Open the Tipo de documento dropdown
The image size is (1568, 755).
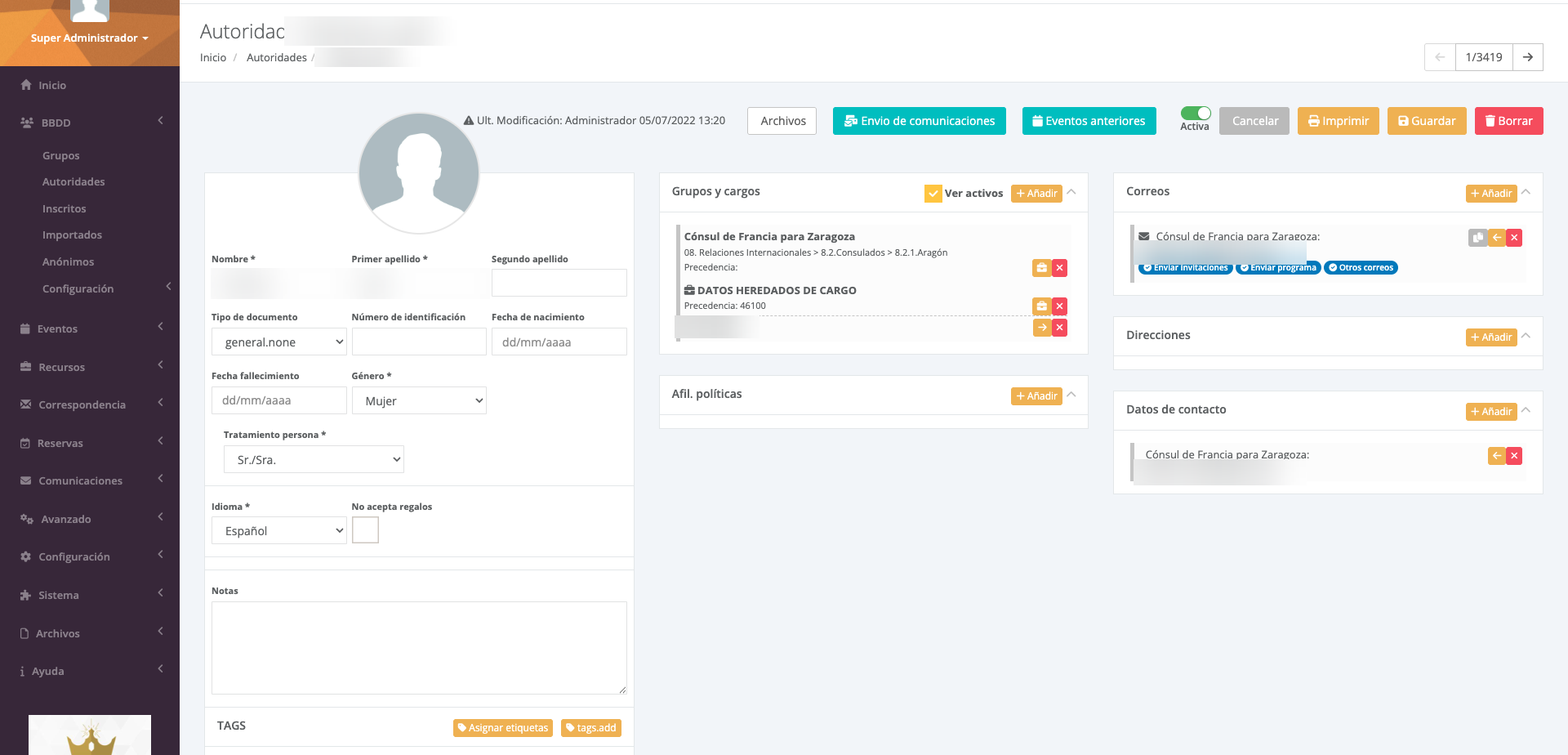279,342
